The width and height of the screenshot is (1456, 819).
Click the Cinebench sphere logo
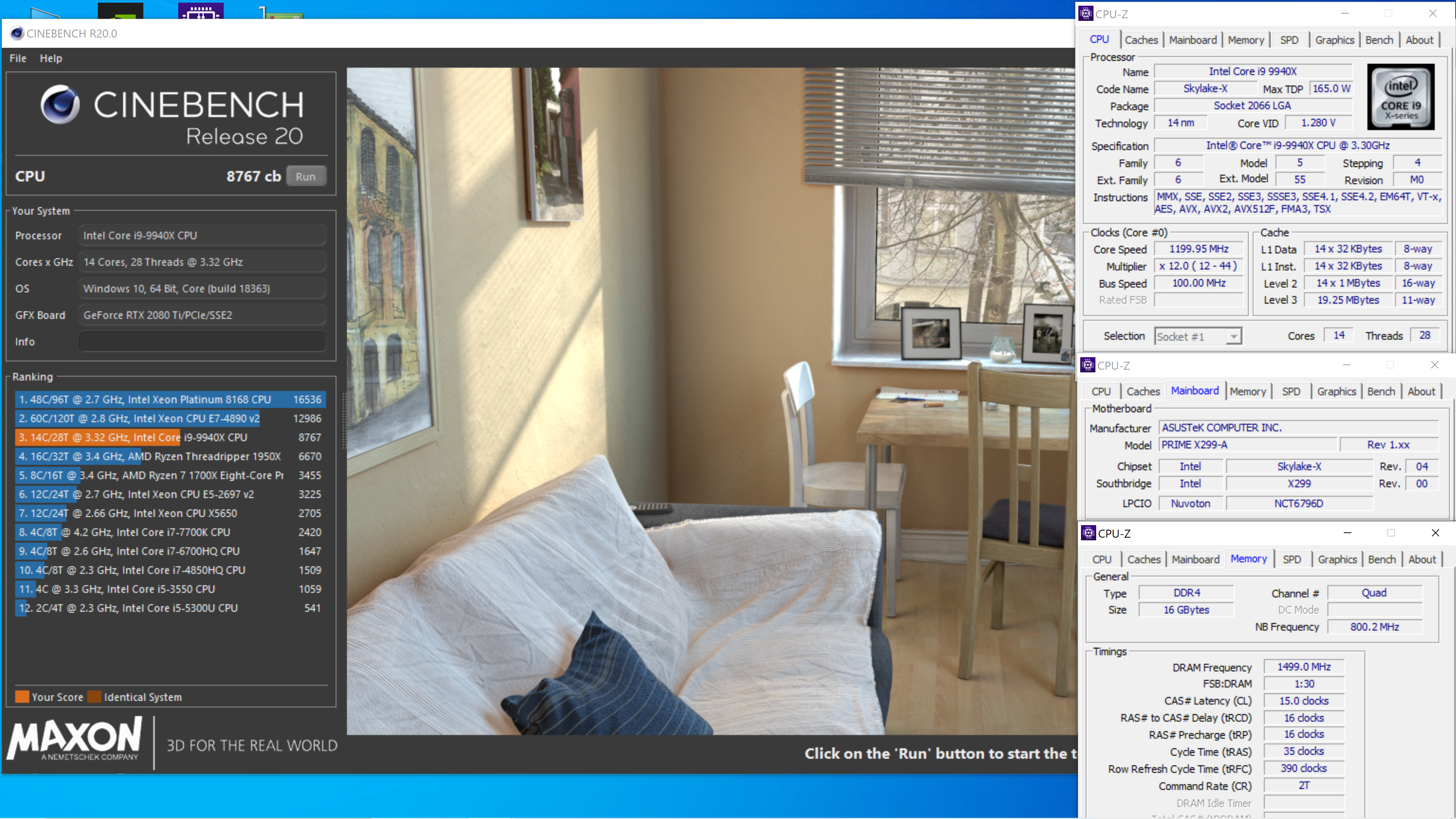[60, 104]
